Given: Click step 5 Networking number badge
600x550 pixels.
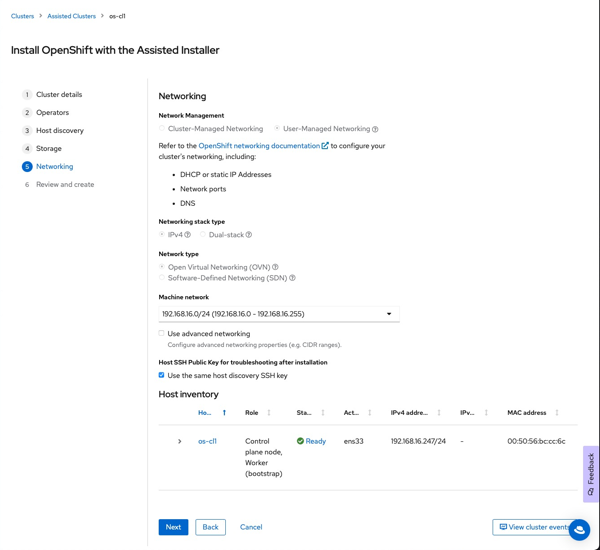Looking at the screenshot, I should coord(27,166).
